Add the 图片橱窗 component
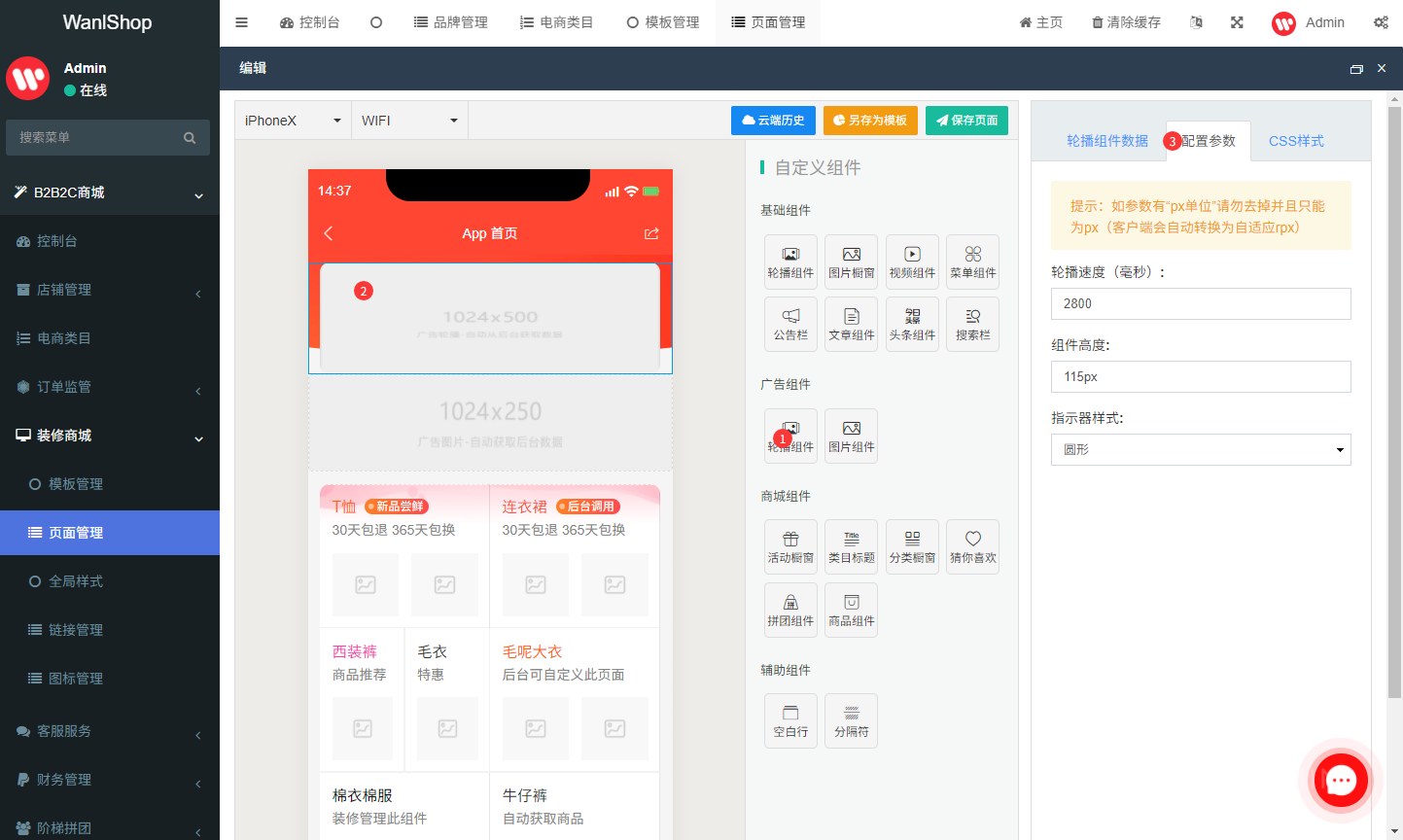1403x840 pixels. [851, 262]
